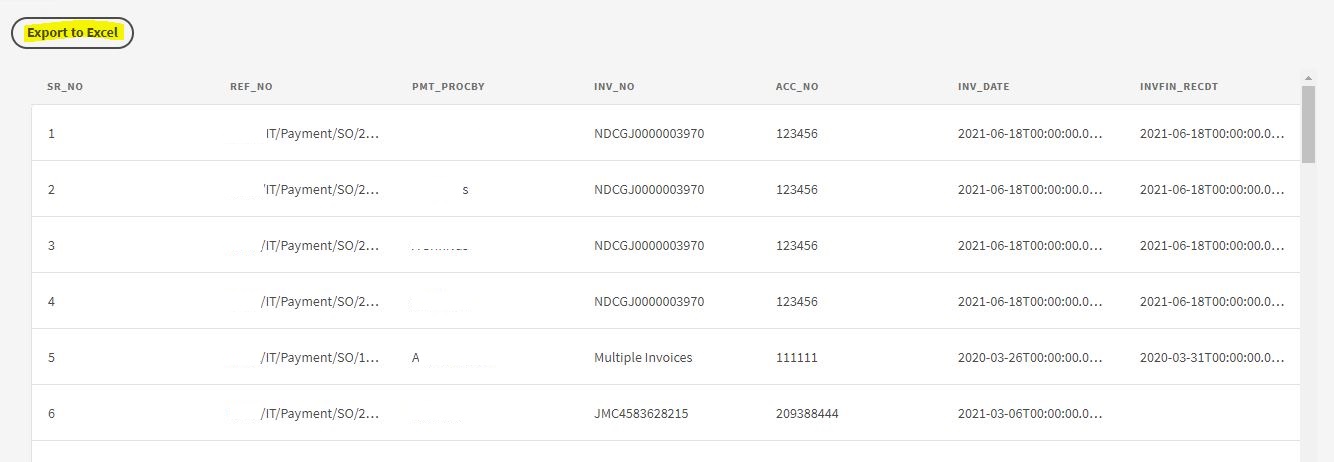
Task: Sort by INV_DATE column header
Action: 984,87
